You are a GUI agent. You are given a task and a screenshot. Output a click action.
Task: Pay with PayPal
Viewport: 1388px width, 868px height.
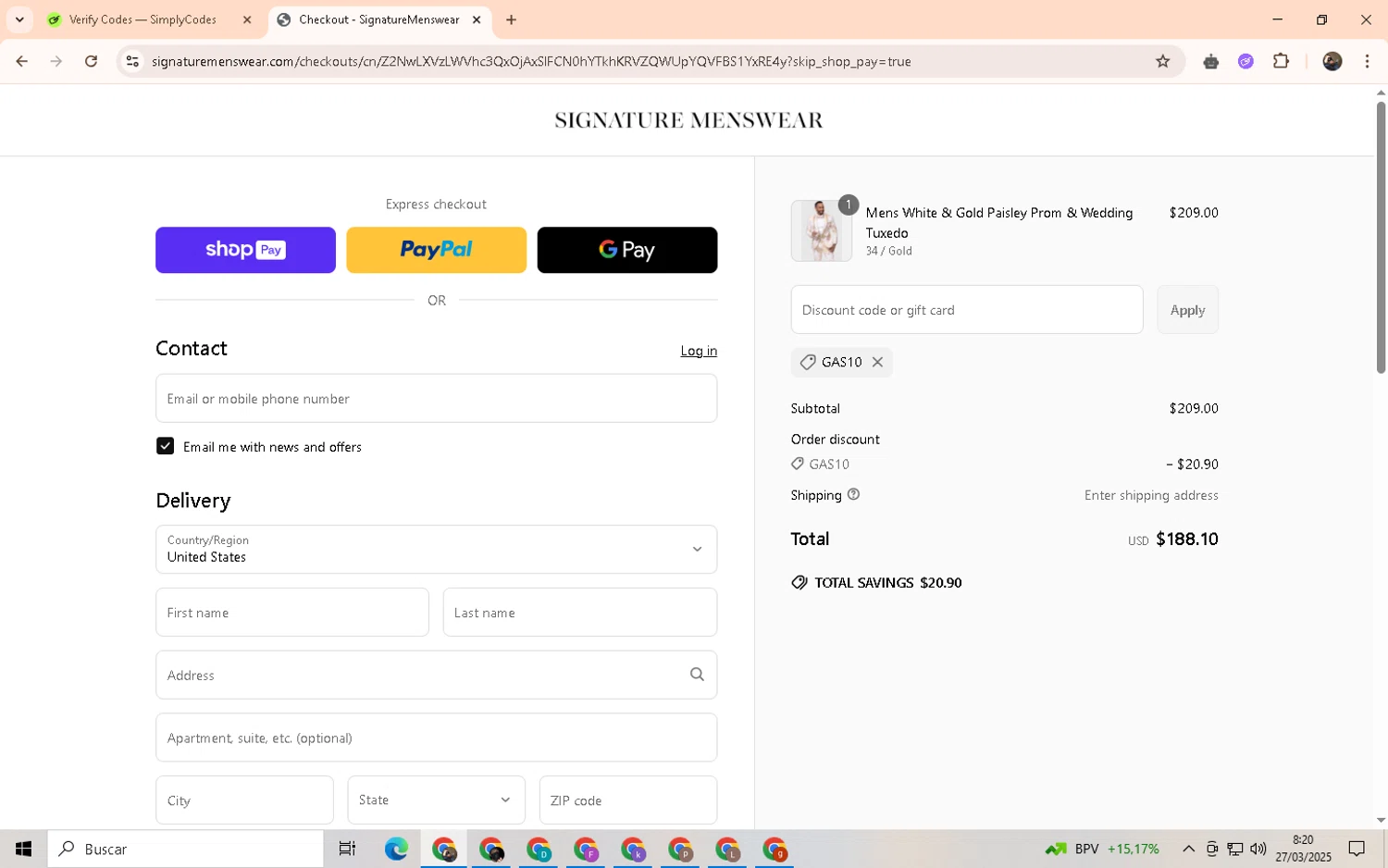coord(436,250)
